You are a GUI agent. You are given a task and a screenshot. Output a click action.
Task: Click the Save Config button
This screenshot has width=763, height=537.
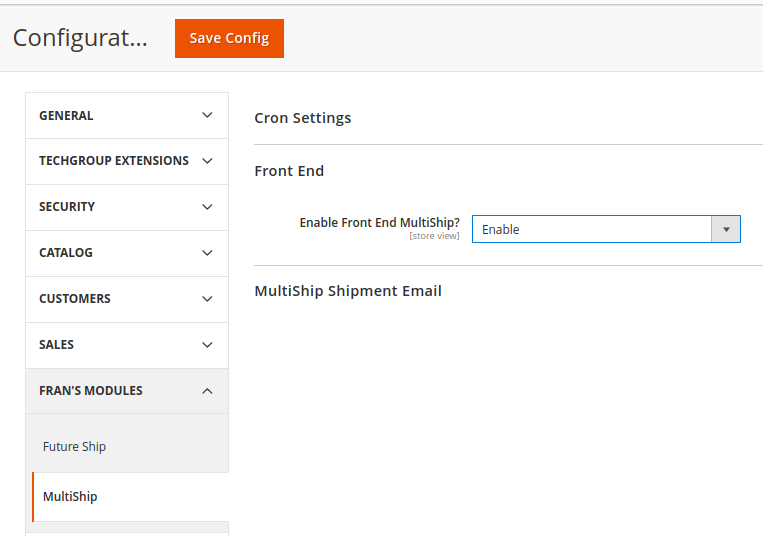[x=229, y=38]
